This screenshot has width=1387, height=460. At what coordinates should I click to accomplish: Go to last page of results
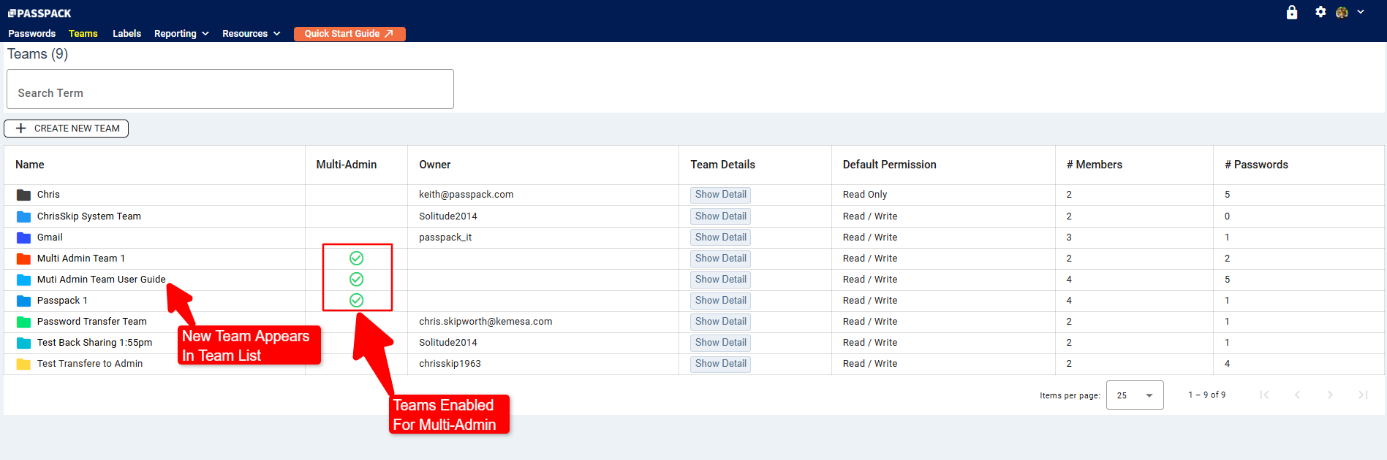1363,395
